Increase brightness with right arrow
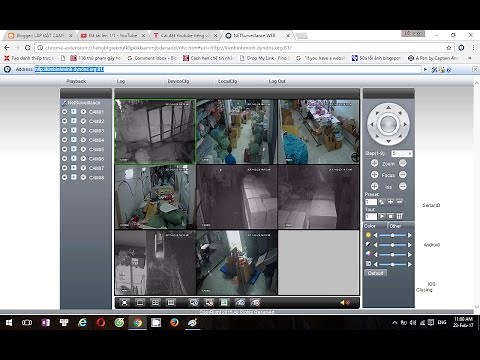The height and width of the screenshot is (360, 480). [x=410, y=235]
